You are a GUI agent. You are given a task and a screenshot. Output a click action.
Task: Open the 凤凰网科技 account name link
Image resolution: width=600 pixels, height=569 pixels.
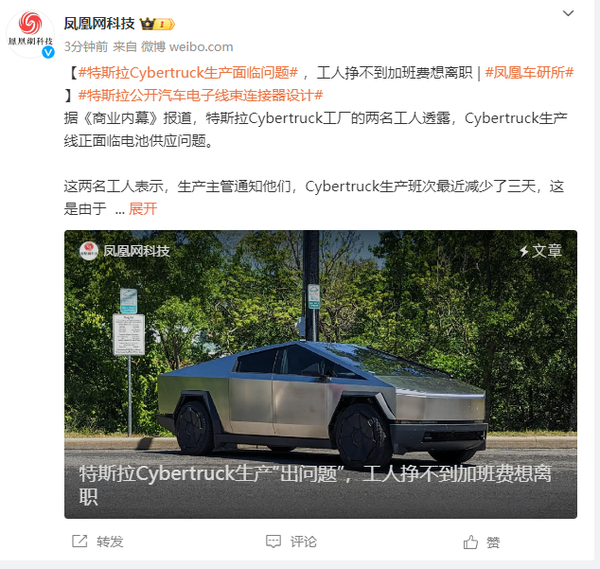[x=99, y=24]
